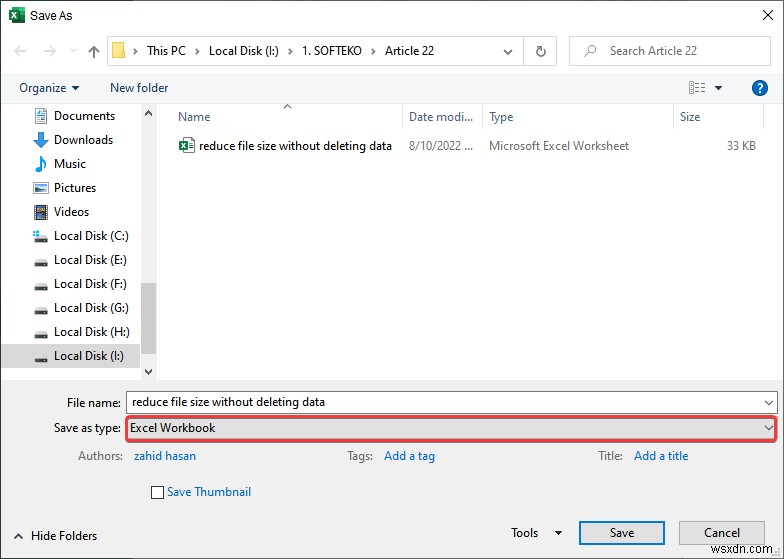This screenshot has width=784, height=559.
Task: Close the Save As dialog
Action: [x=768, y=15]
